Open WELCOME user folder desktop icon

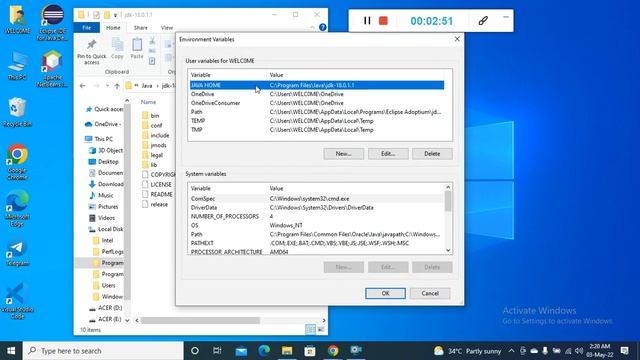[18, 20]
